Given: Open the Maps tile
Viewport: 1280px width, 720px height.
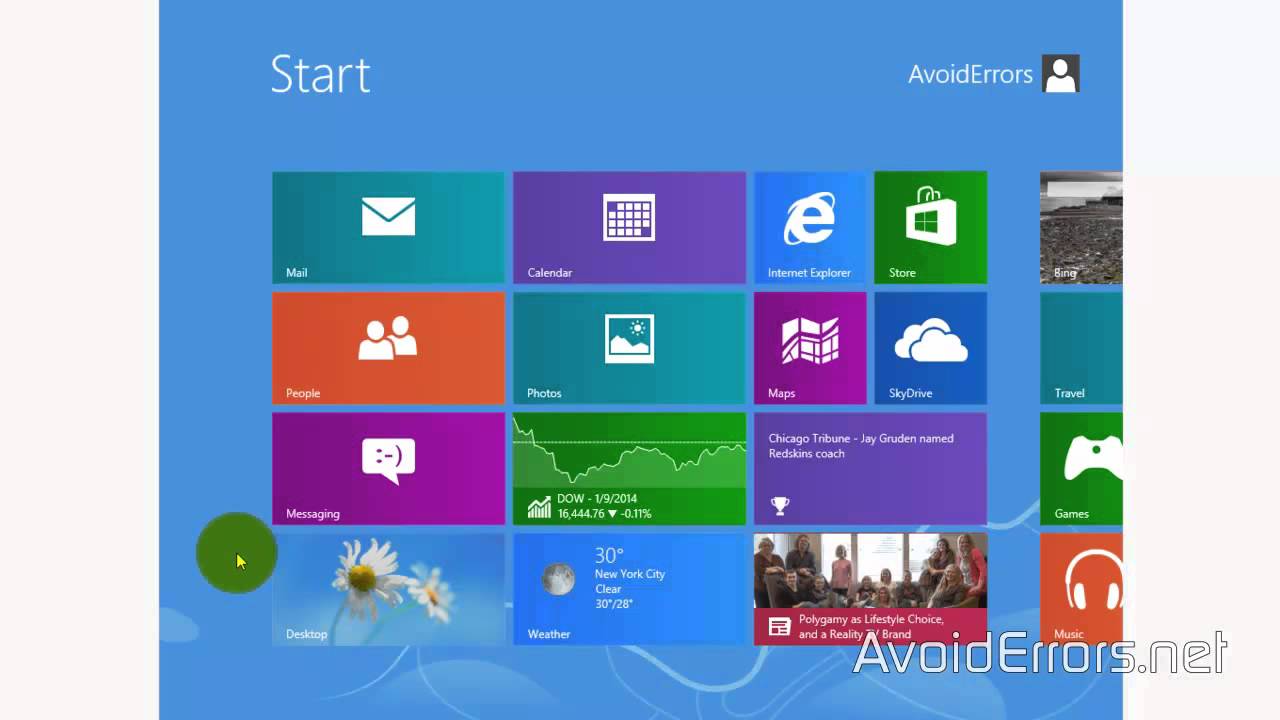Looking at the screenshot, I should tap(810, 348).
